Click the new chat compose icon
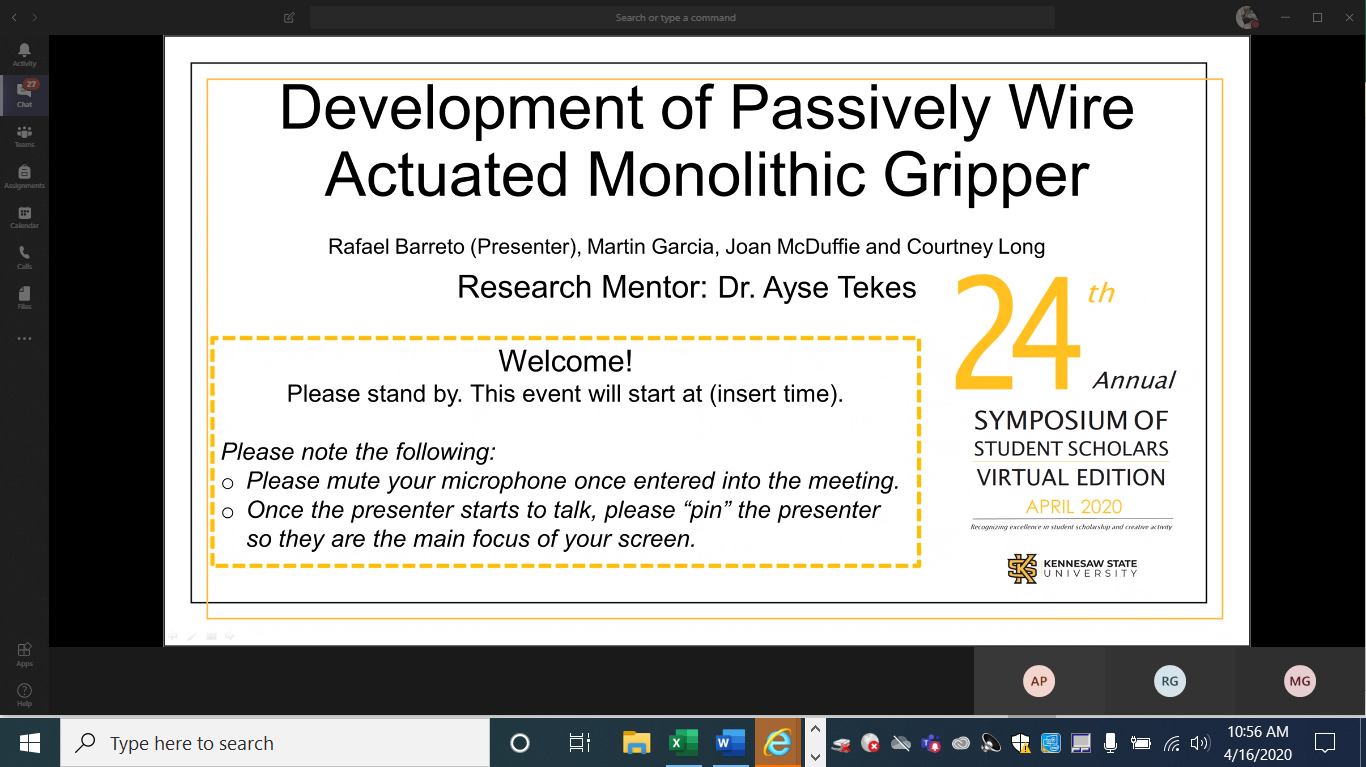Viewport: 1366px width, 767px height. (x=289, y=18)
